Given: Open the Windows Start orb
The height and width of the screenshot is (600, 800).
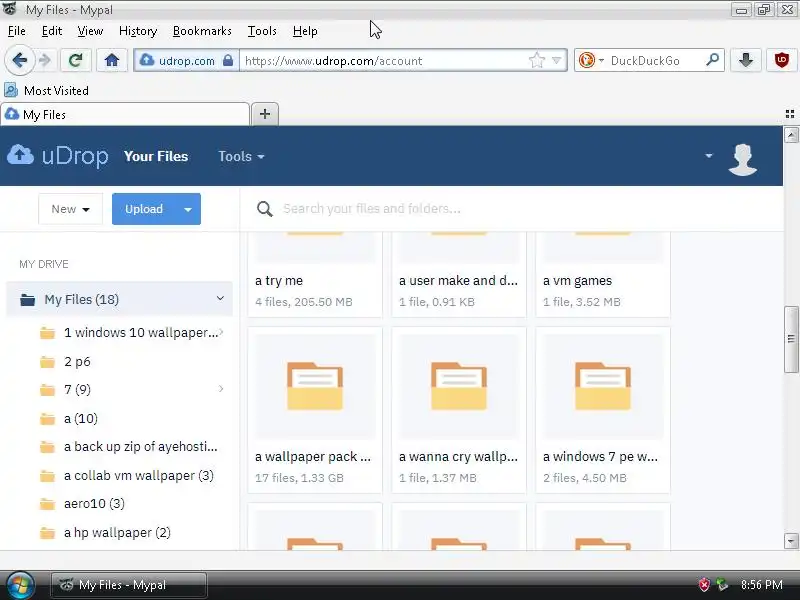Looking at the screenshot, I should click(20, 585).
